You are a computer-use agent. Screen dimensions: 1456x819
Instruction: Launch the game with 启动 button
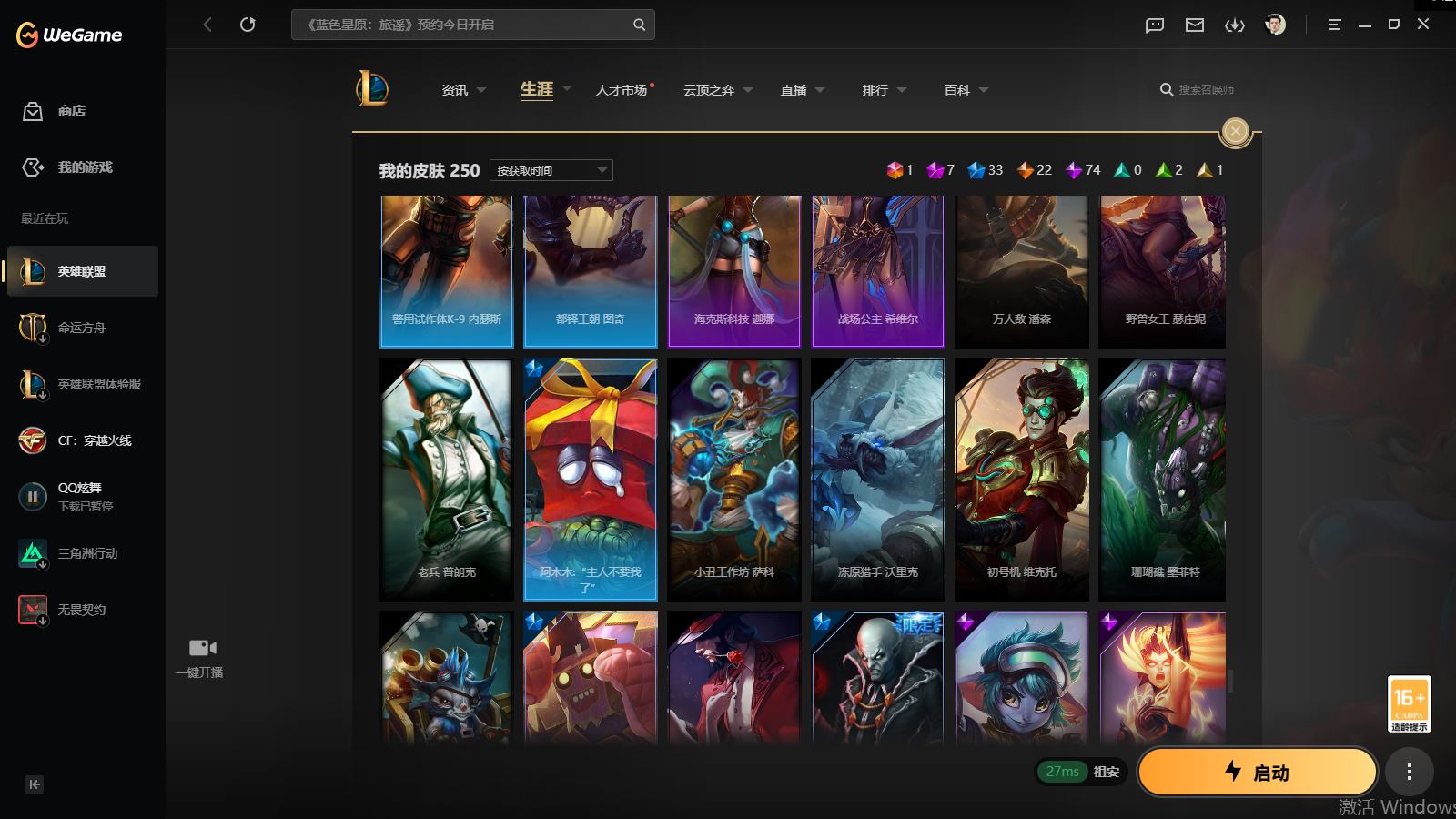1257,773
